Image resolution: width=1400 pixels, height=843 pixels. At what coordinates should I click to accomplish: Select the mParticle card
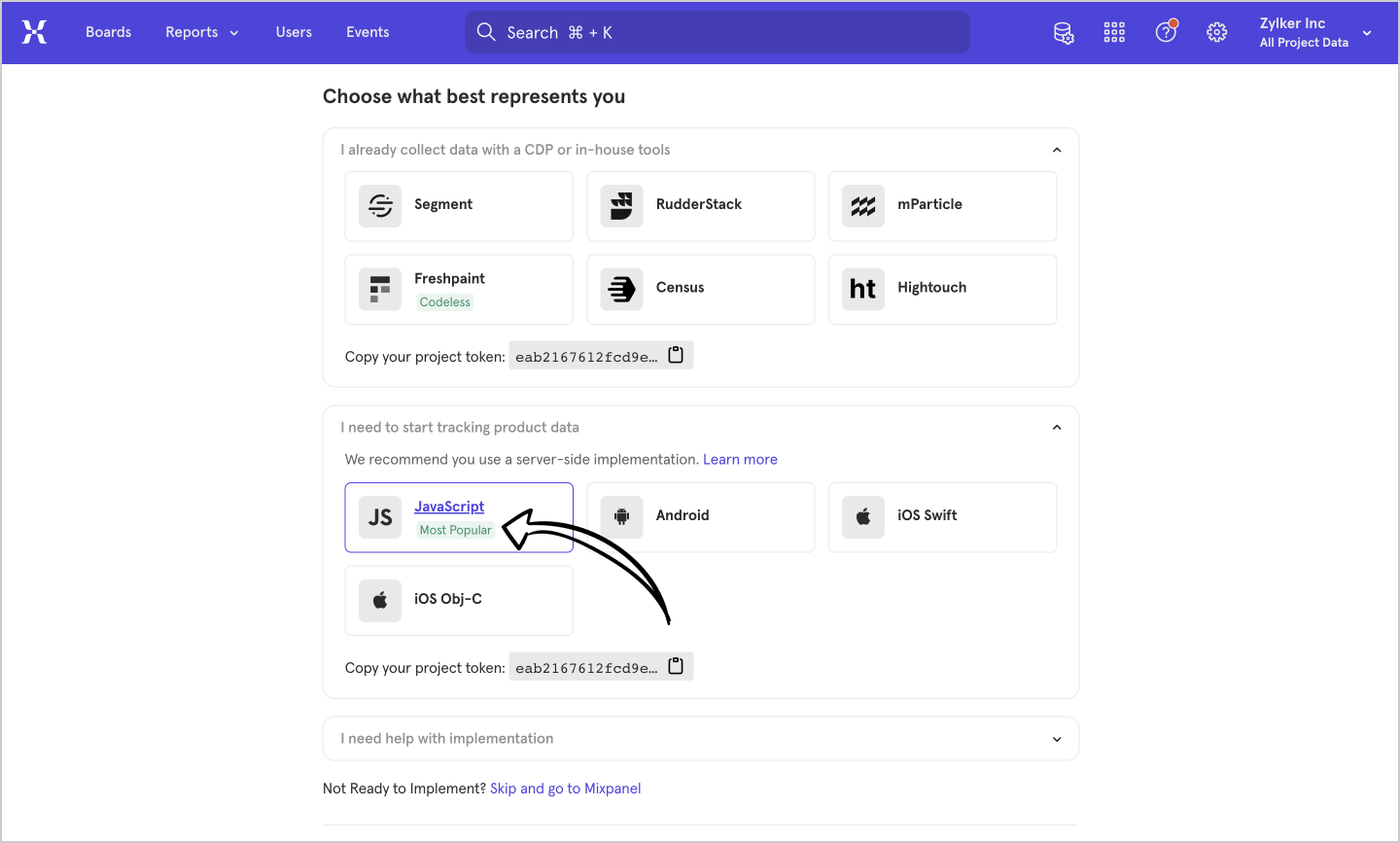(x=942, y=206)
